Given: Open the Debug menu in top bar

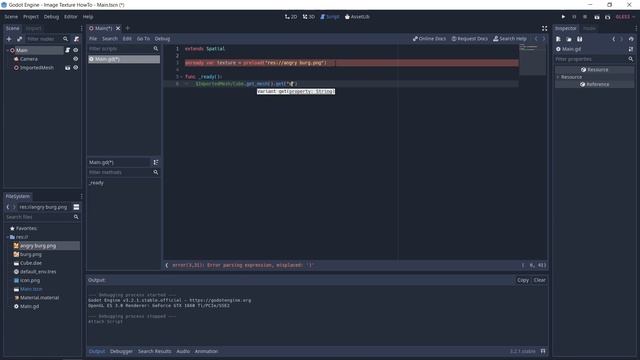Looking at the screenshot, I should pos(51,17).
